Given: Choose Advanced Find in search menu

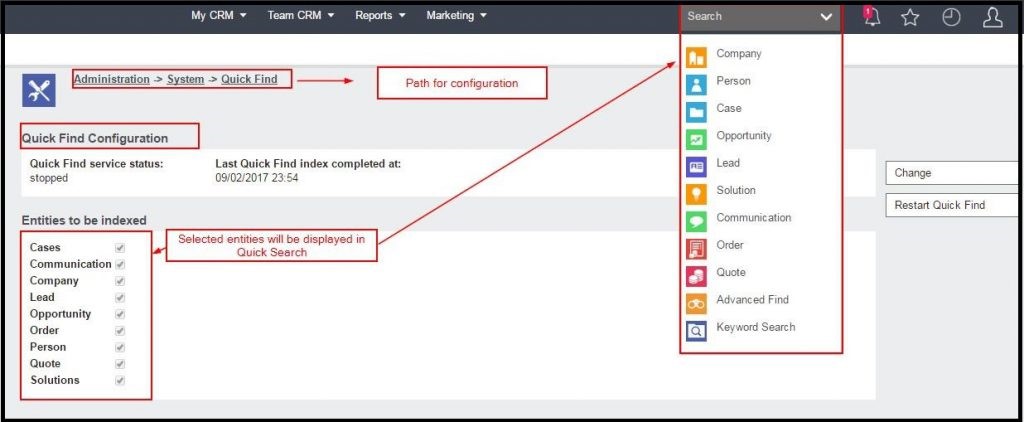Looking at the screenshot, I should tap(752, 300).
